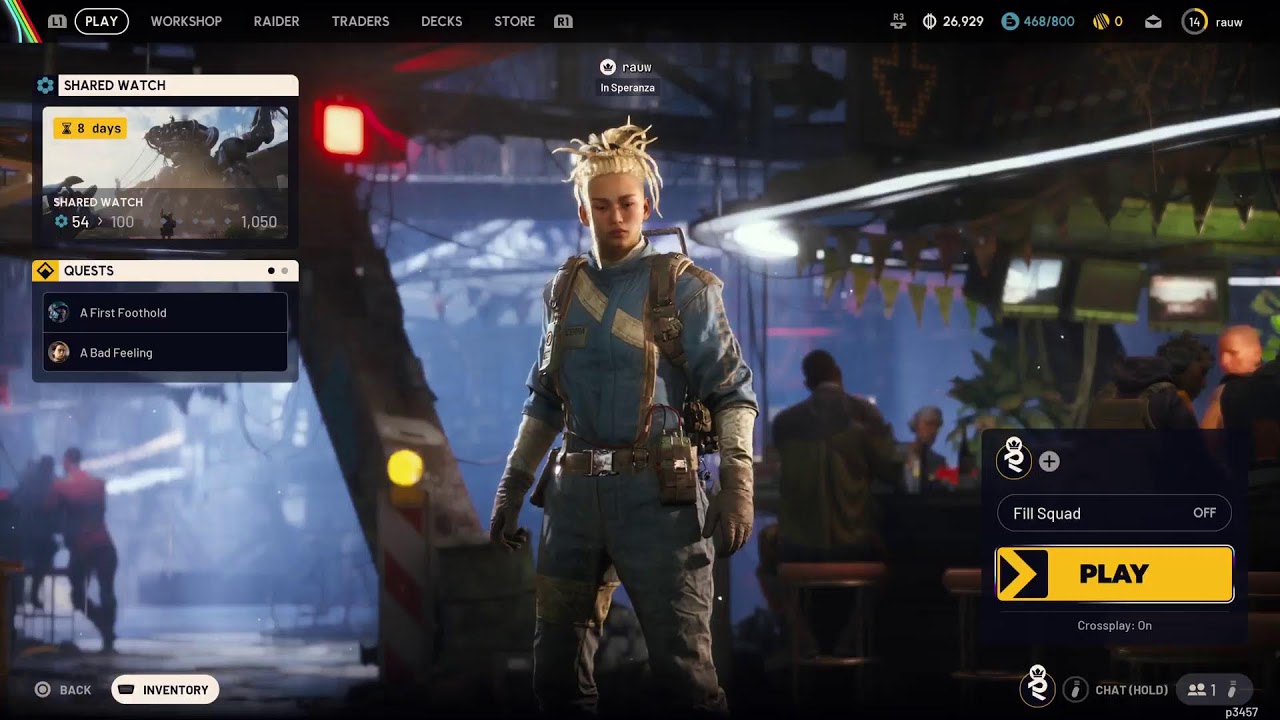Open the A Bad Feeling quest
The width and height of the screenshot is (1280, 720).
pyautogui.click(x=165, y=352)
